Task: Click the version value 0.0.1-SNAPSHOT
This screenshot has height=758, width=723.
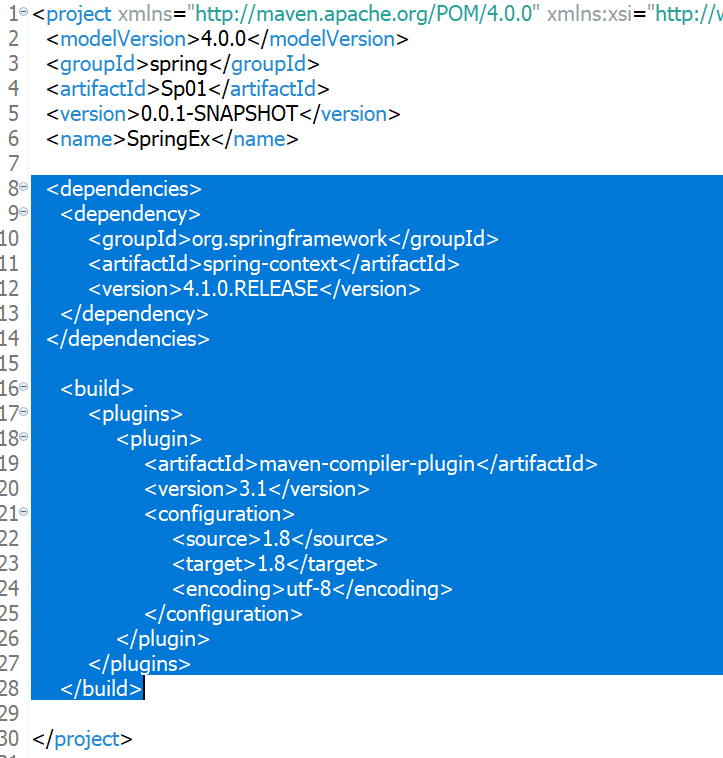Action: (219, 114)
